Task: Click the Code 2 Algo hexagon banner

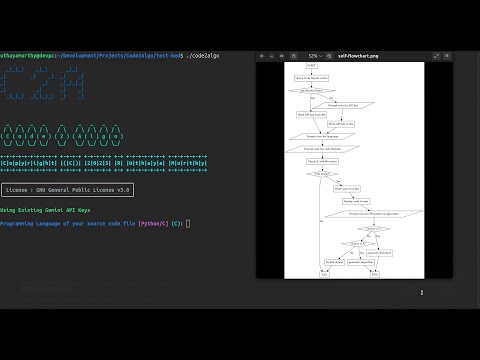Action: 62,136
